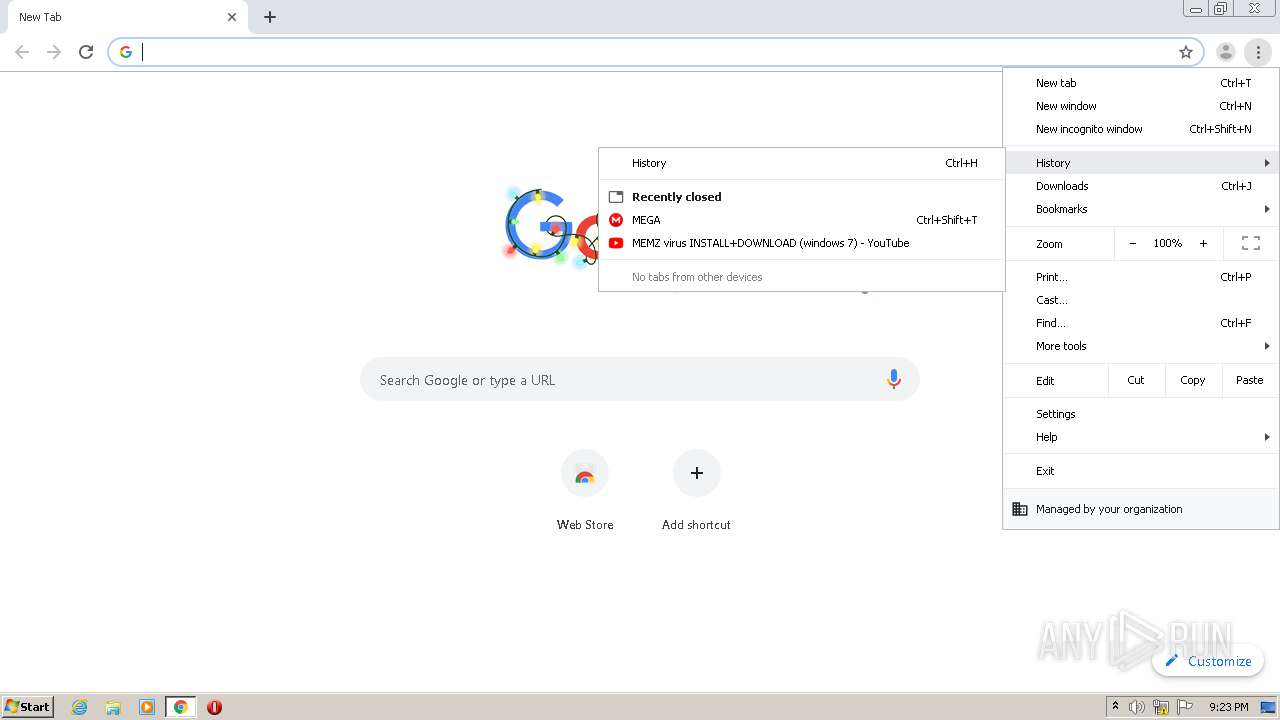Click the Chrome taskbar button

tap(180, 707)
